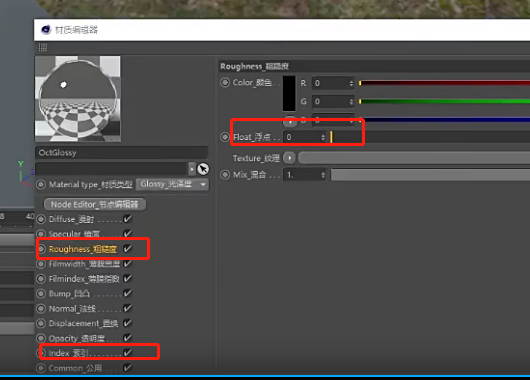Toggle the Filmindex channel checkbox
This screenshot has height=380, width=530.
[127, 279]
